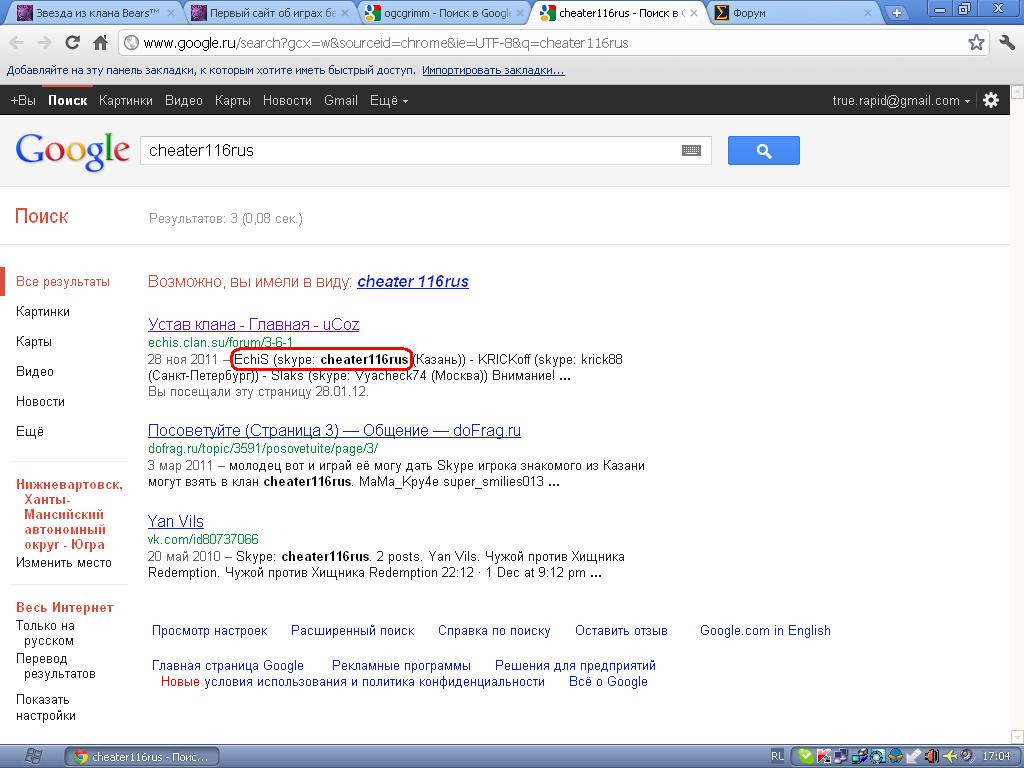Click 'Расширенный поиск' footer link
Image resolution: width=1024 pixels, height=768 pixels.
(353, 630)
